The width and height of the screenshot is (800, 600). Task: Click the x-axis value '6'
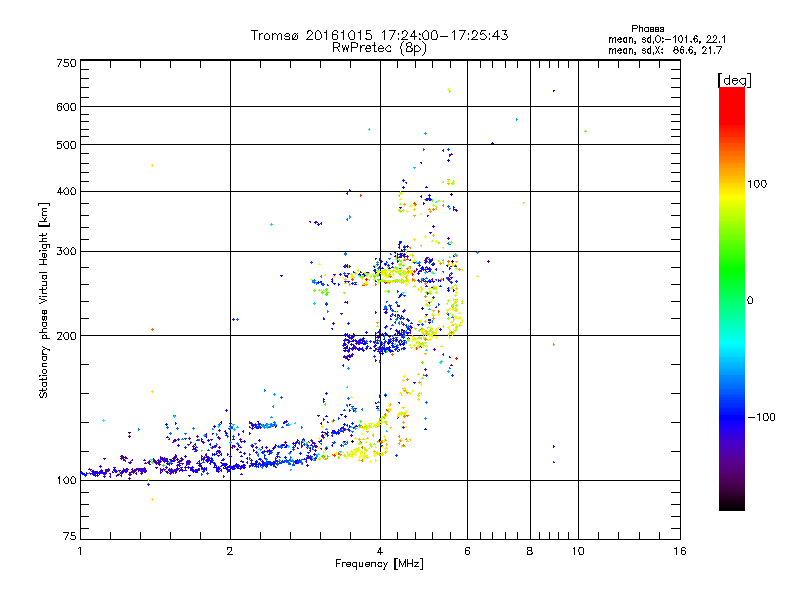pos(467,551)
